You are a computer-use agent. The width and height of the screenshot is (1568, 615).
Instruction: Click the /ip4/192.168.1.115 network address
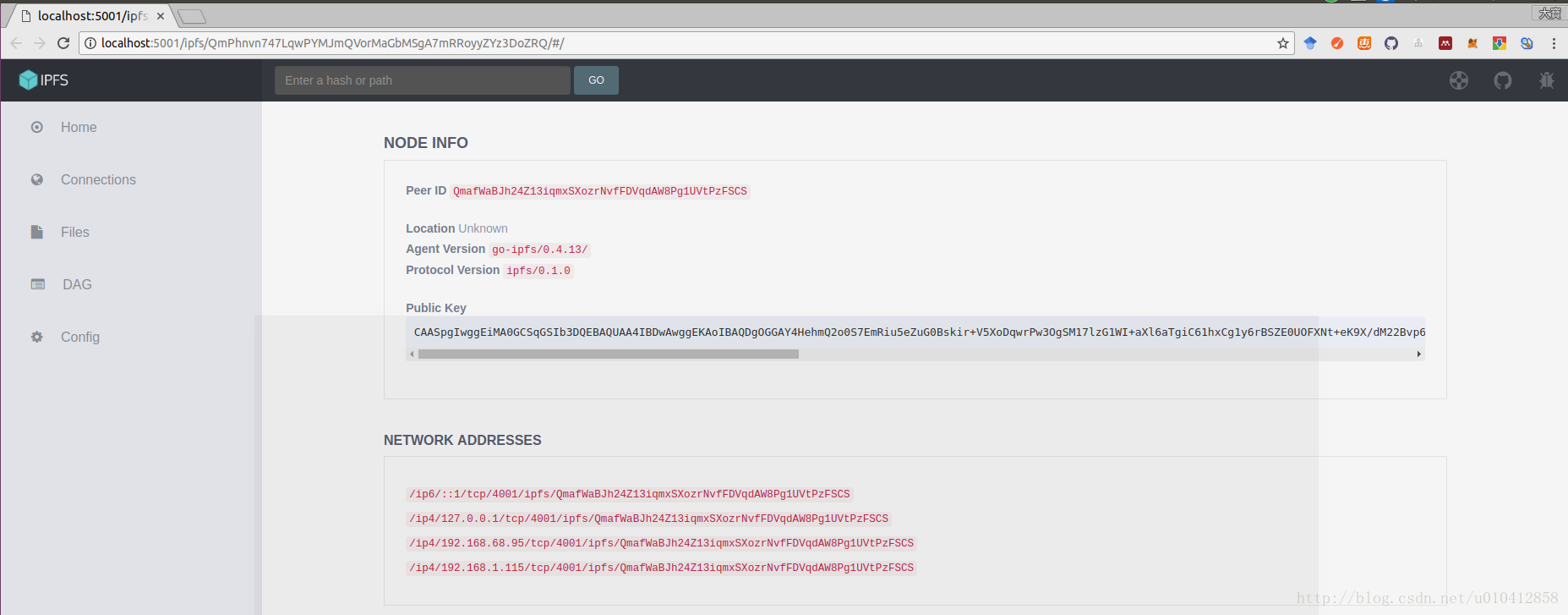(662, 568)
